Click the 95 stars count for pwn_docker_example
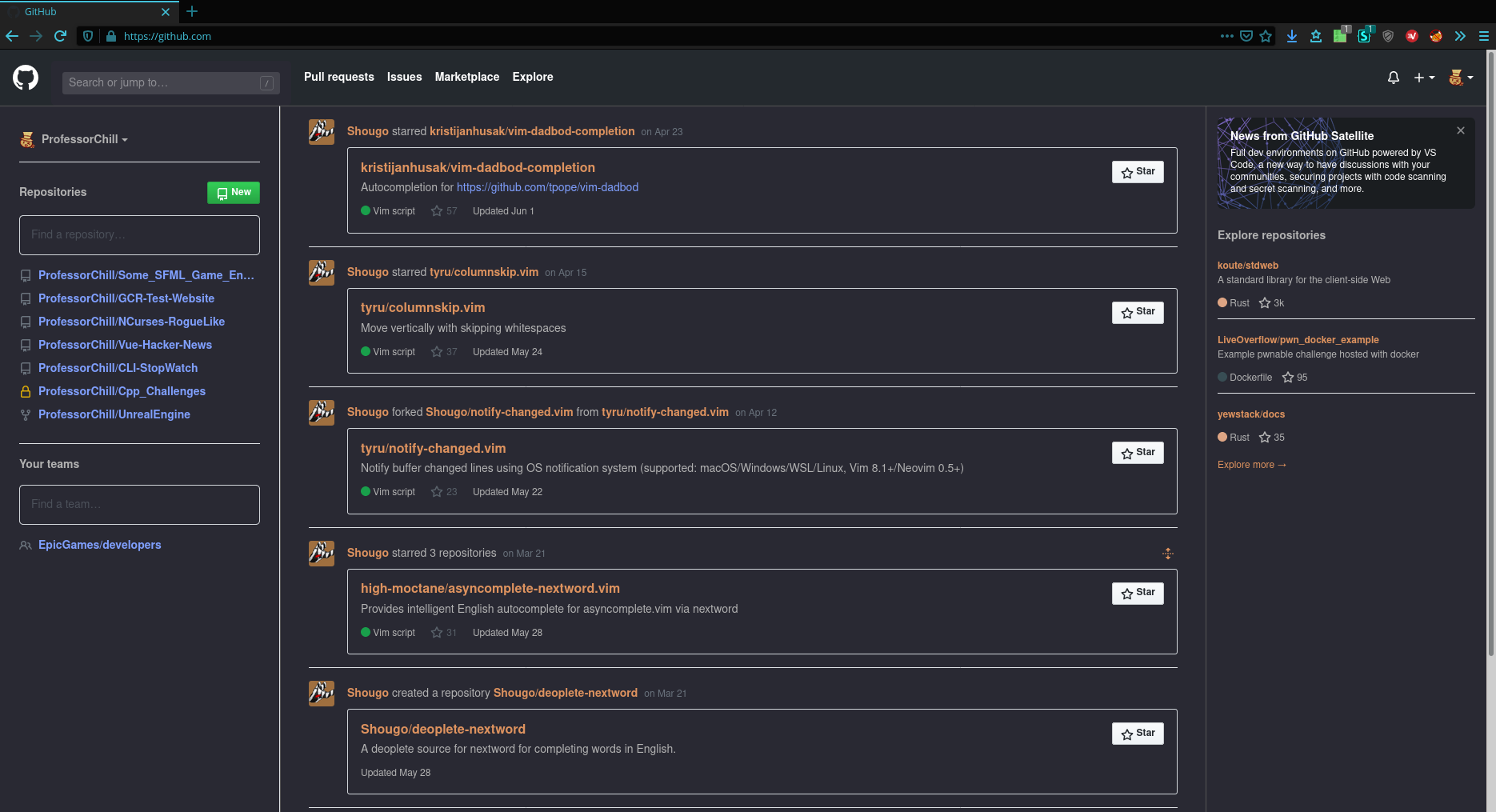Screen dimensions: 1496x812 pos(1294,378)
